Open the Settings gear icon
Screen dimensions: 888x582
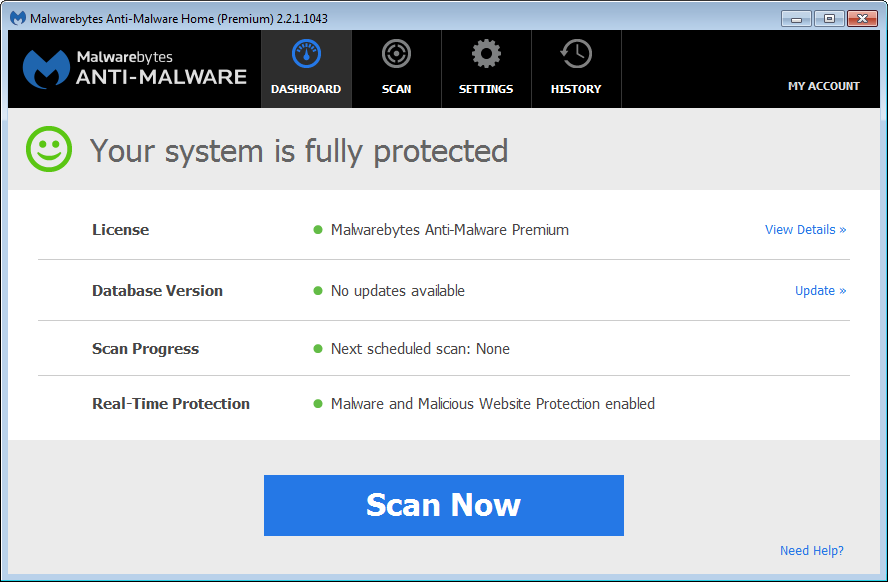486,54
